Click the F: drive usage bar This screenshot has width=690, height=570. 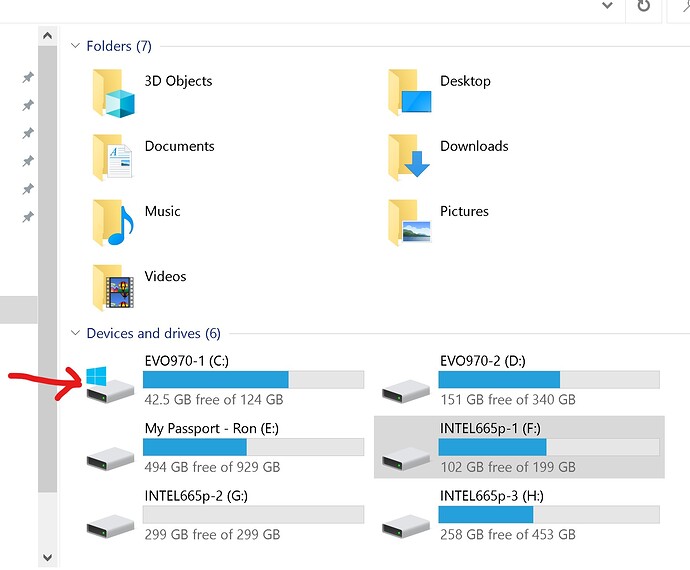[x=549, y=447]
